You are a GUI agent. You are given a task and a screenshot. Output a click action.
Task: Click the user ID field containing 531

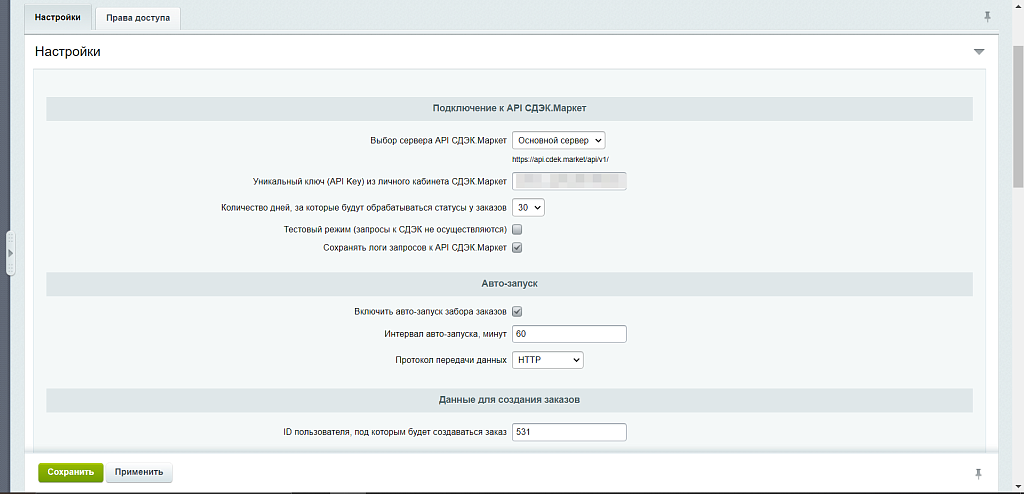click(x=568, y=432)
